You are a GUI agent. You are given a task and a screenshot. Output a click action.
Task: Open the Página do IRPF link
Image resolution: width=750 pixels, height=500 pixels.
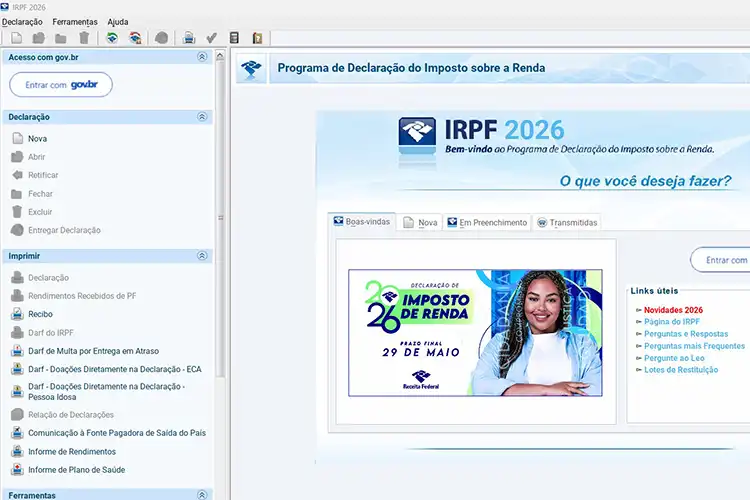point(672,322)
